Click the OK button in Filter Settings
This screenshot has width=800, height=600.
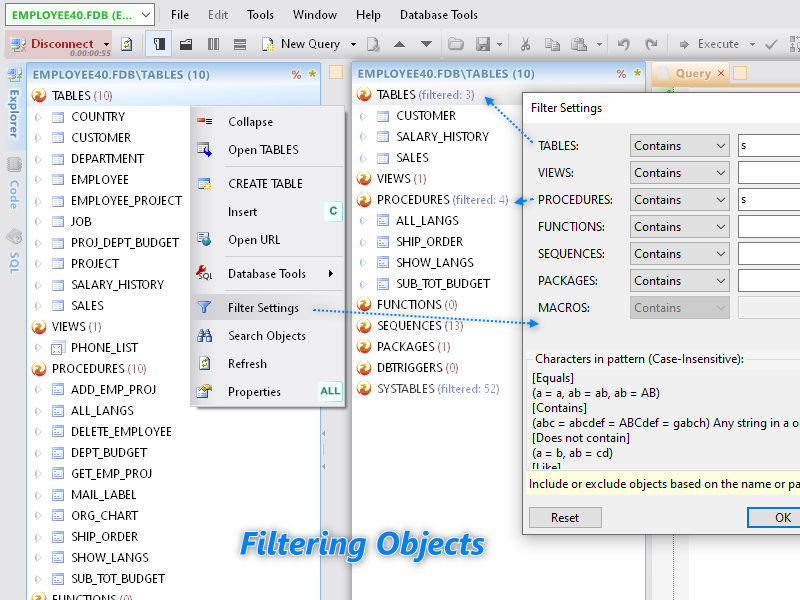click(776, 518)
